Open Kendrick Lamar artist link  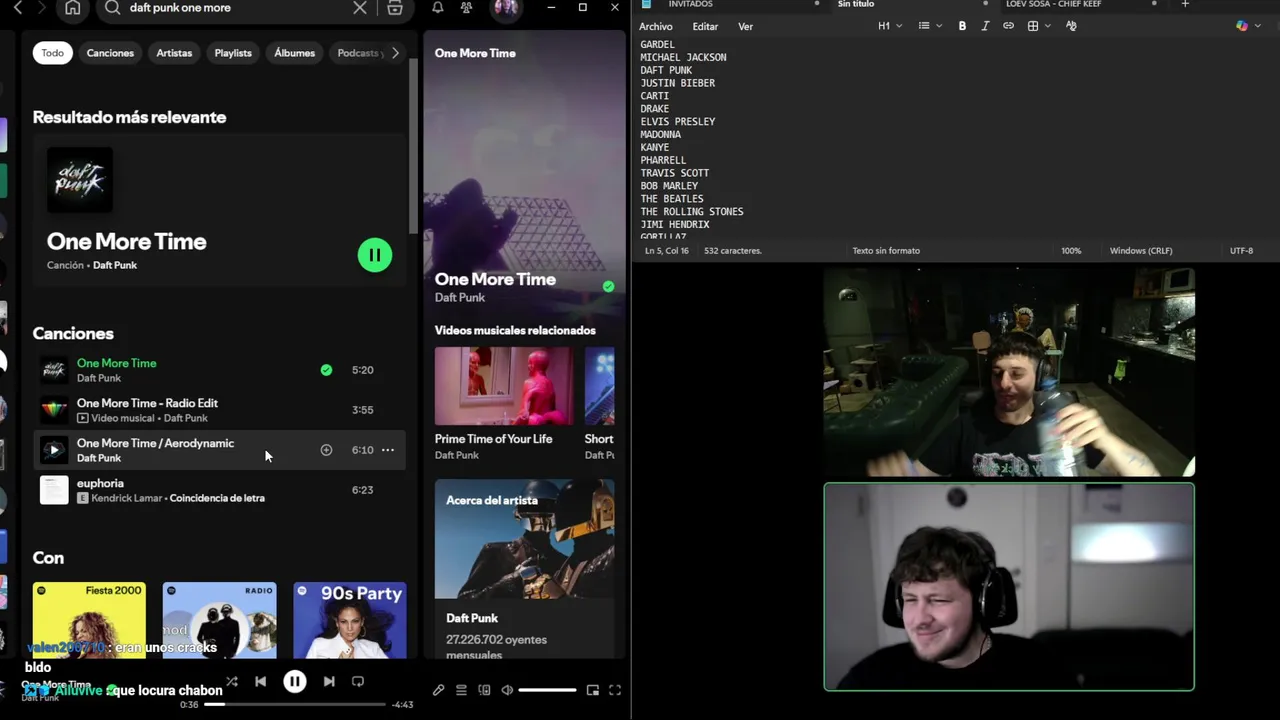coord(126,498)
